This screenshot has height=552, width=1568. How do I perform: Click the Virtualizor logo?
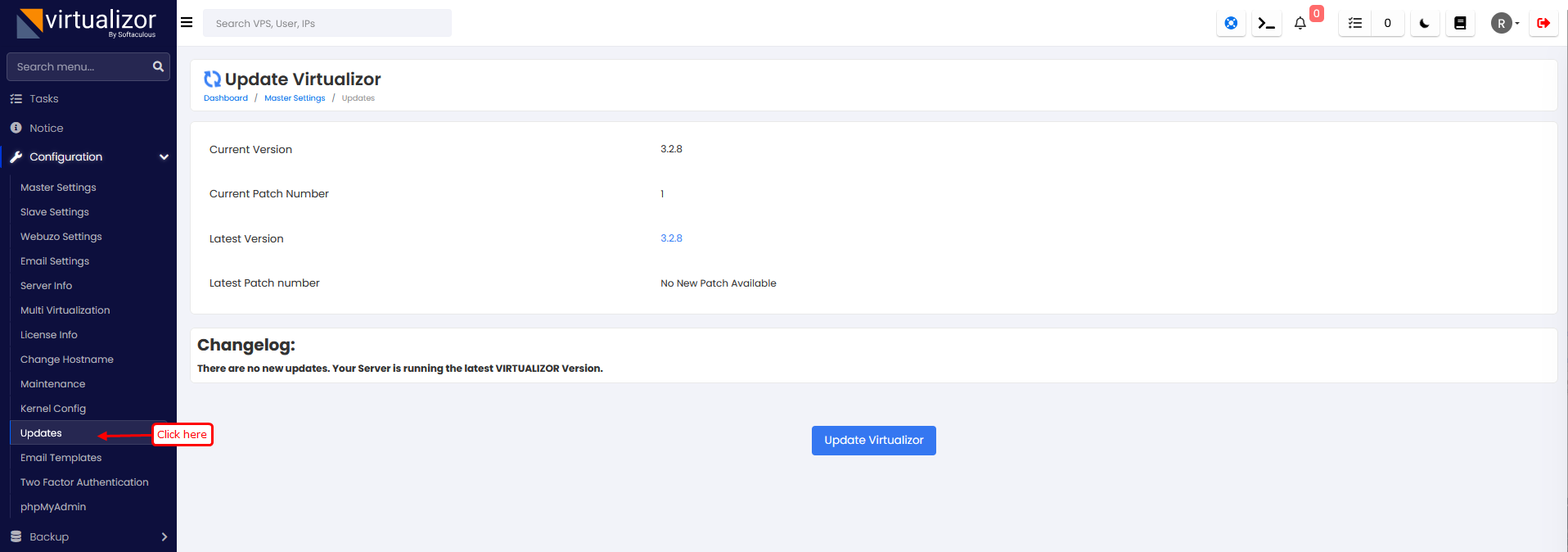(87, 23)
